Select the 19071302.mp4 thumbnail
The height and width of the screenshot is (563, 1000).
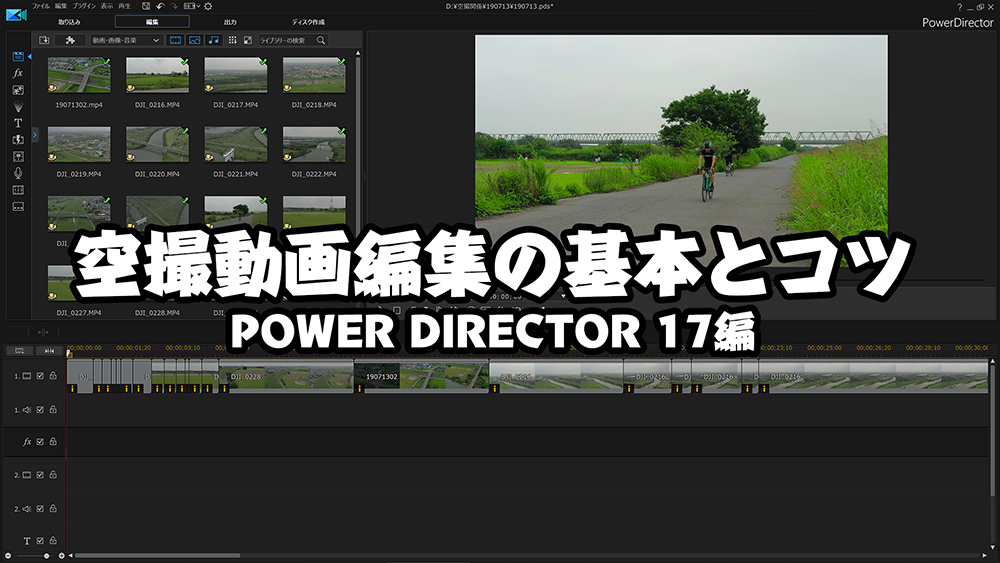(79, 75)
